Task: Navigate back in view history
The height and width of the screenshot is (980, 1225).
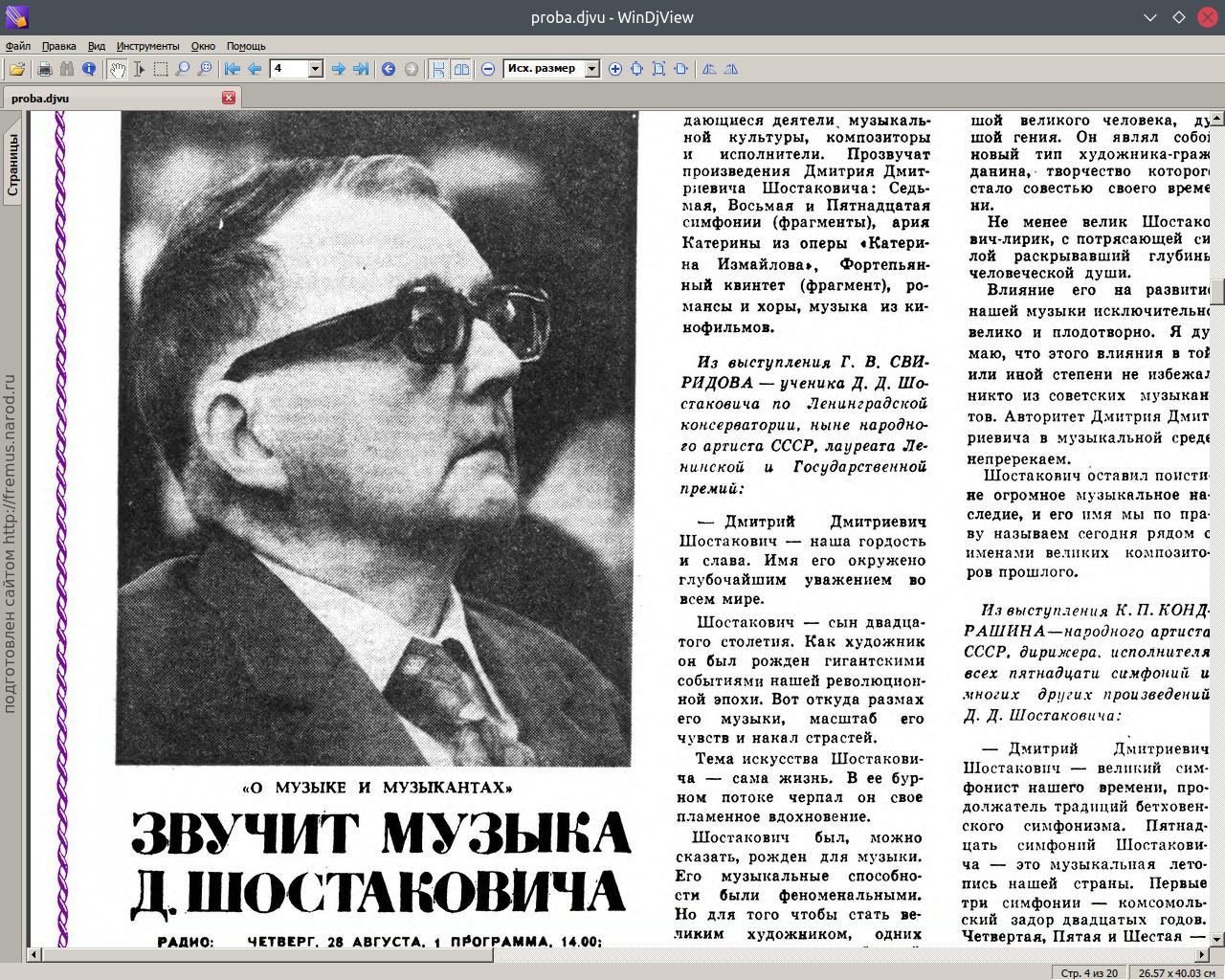Action: point(389,69)
